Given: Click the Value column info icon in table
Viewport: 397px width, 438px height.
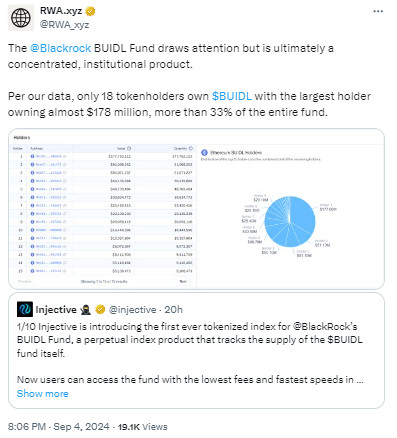Looking at the screenshot, I should [x=129, y=148].
